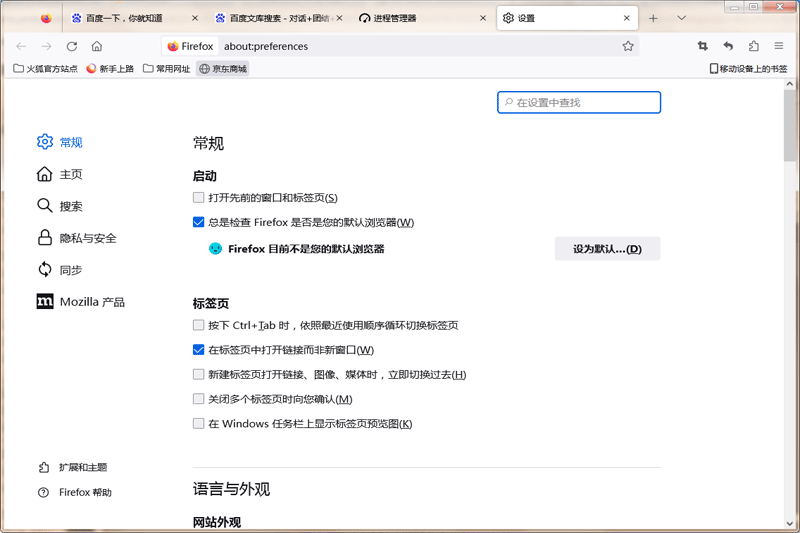Go back with the back arrow

21,46
